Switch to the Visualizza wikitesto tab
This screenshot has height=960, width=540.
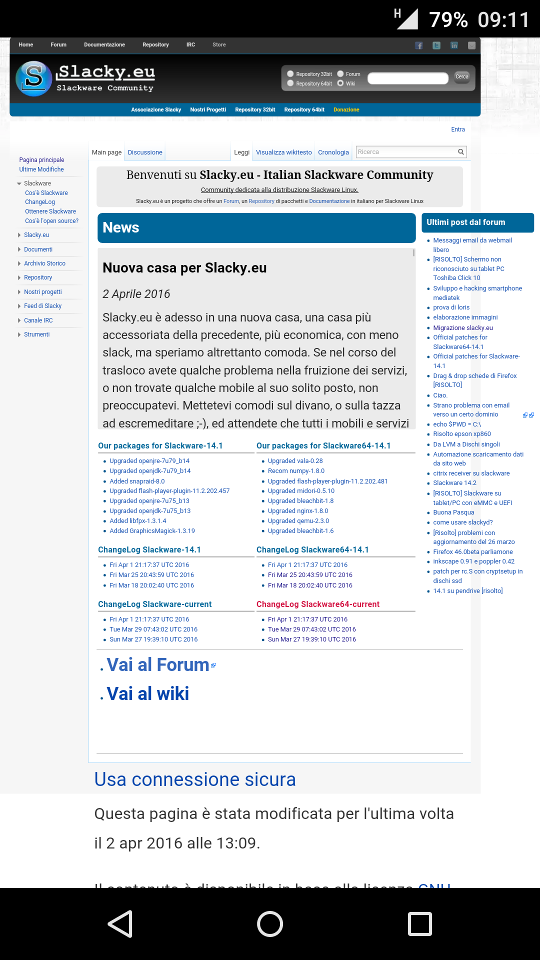pyautogui.click(x=283, y=152)
